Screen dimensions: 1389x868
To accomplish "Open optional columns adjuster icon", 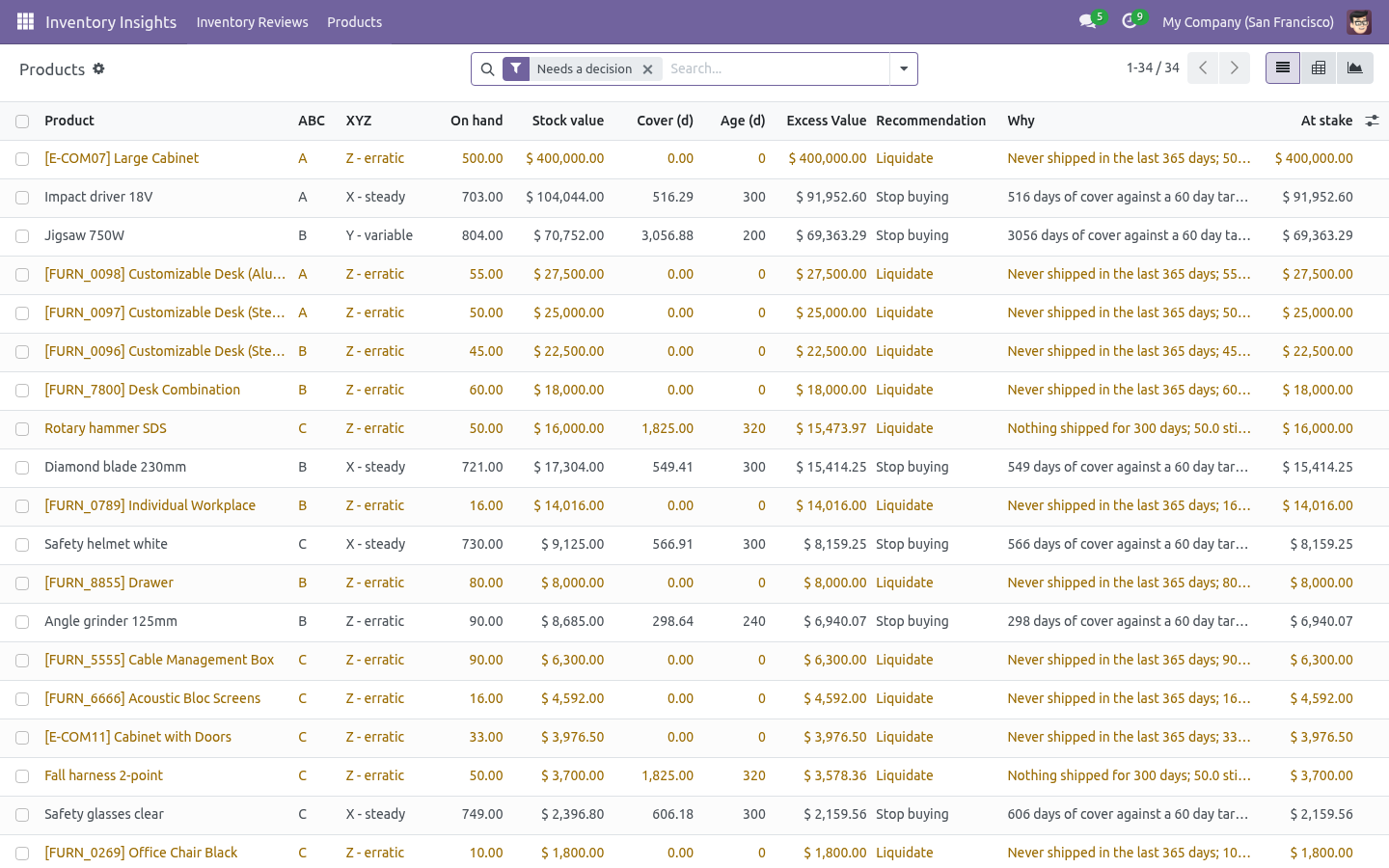I will tap(1372, 121).
